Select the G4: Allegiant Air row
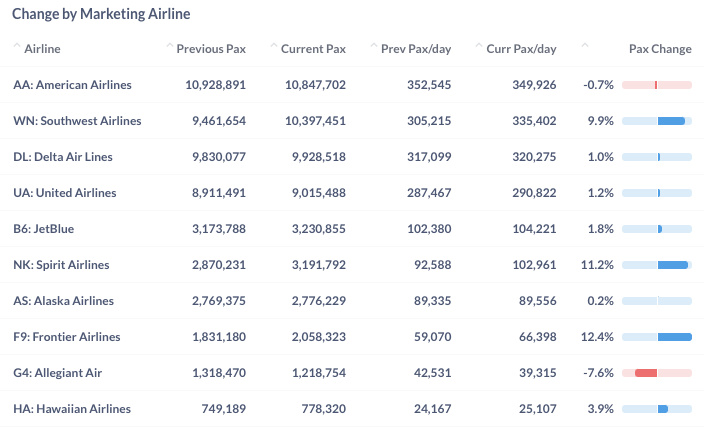 (58, 373)
